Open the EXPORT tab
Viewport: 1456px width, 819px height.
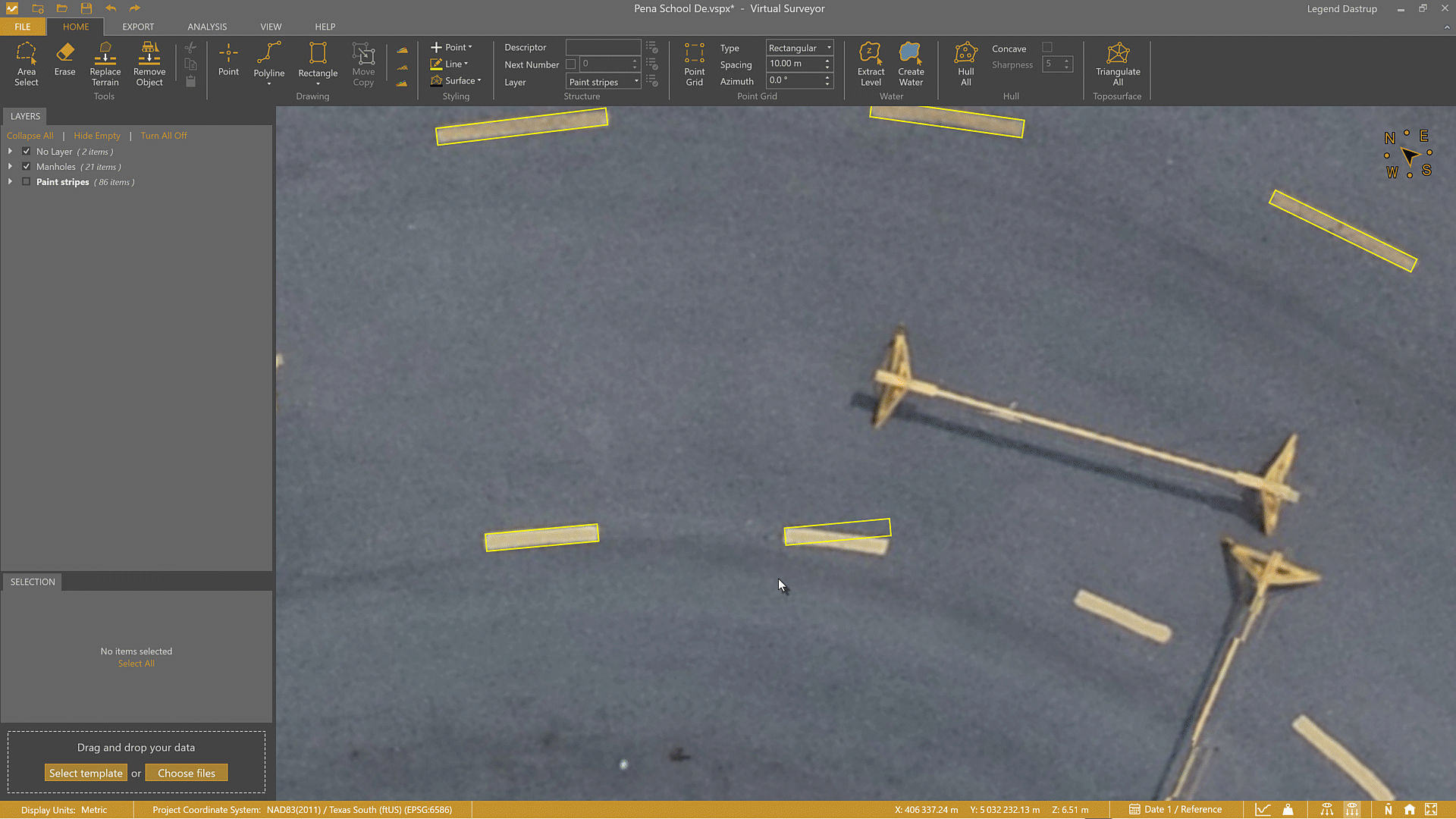138,27
